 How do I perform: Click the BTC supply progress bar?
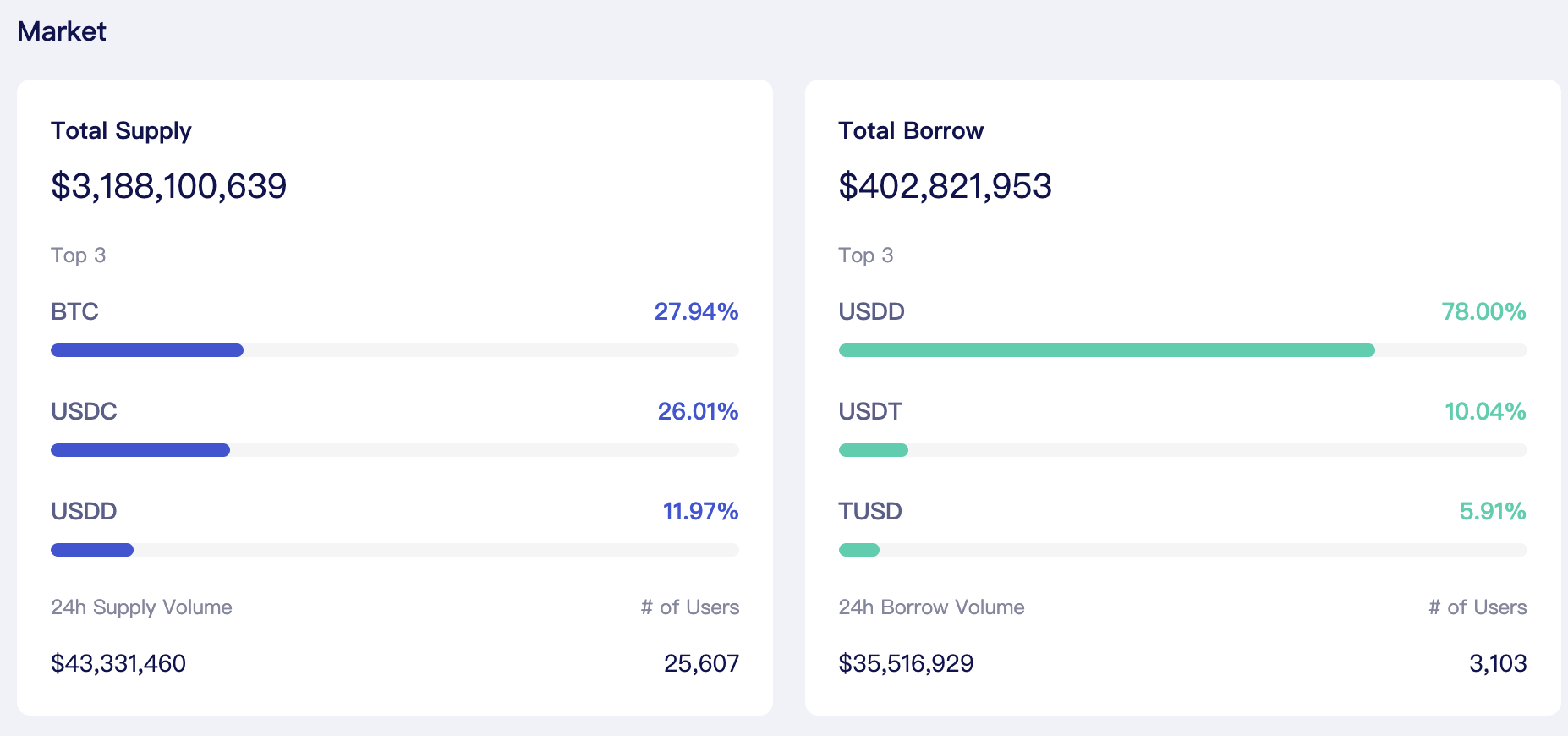(x=395, y=350)
